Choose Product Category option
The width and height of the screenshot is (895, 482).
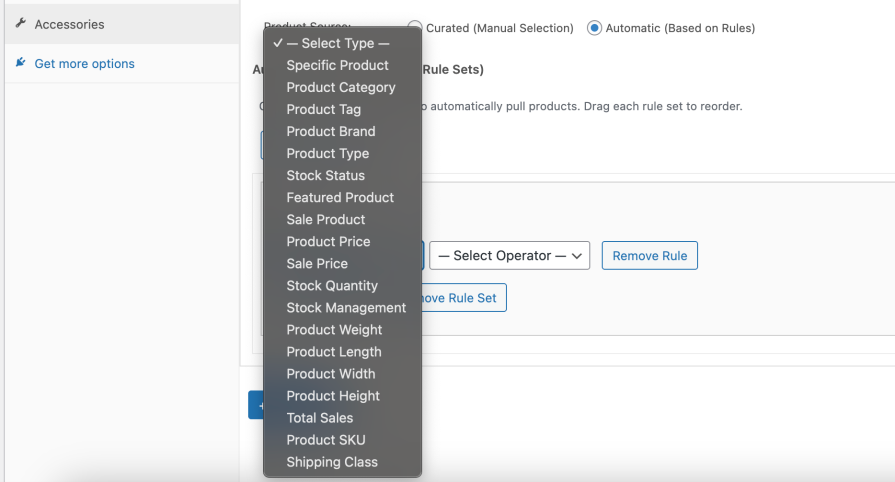(340, 87)
